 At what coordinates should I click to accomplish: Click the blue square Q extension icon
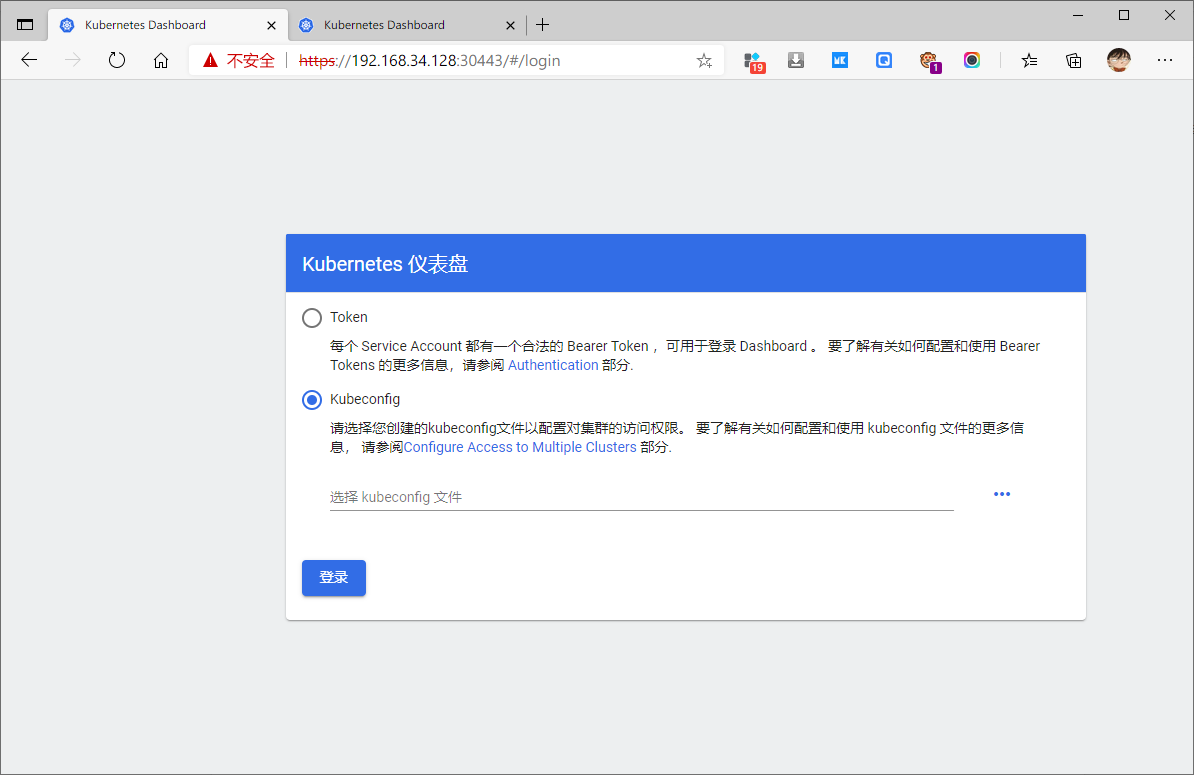(884, 60)
